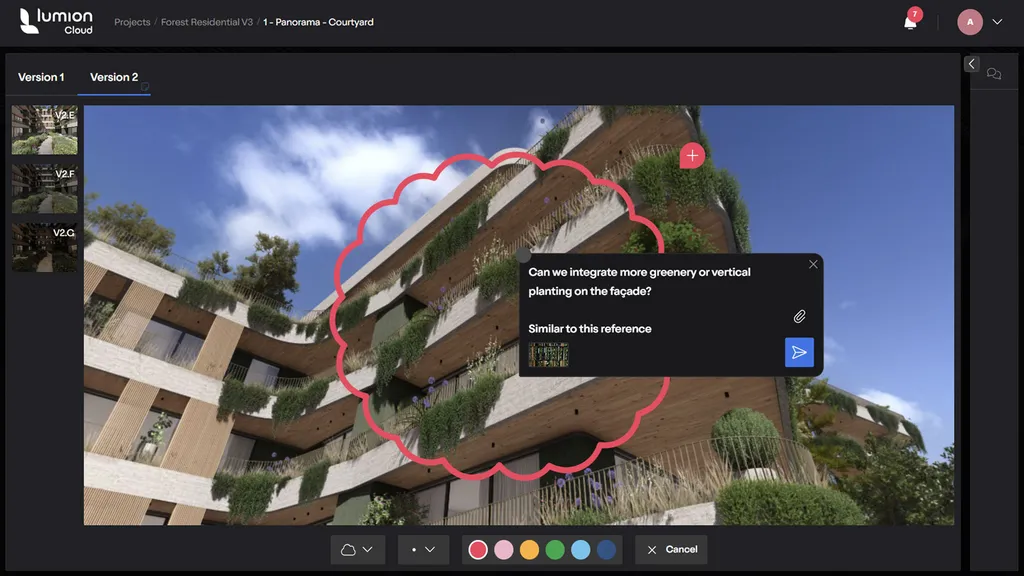
Task: Open the V2.G version thumbnail
Action: pos(44,247)
